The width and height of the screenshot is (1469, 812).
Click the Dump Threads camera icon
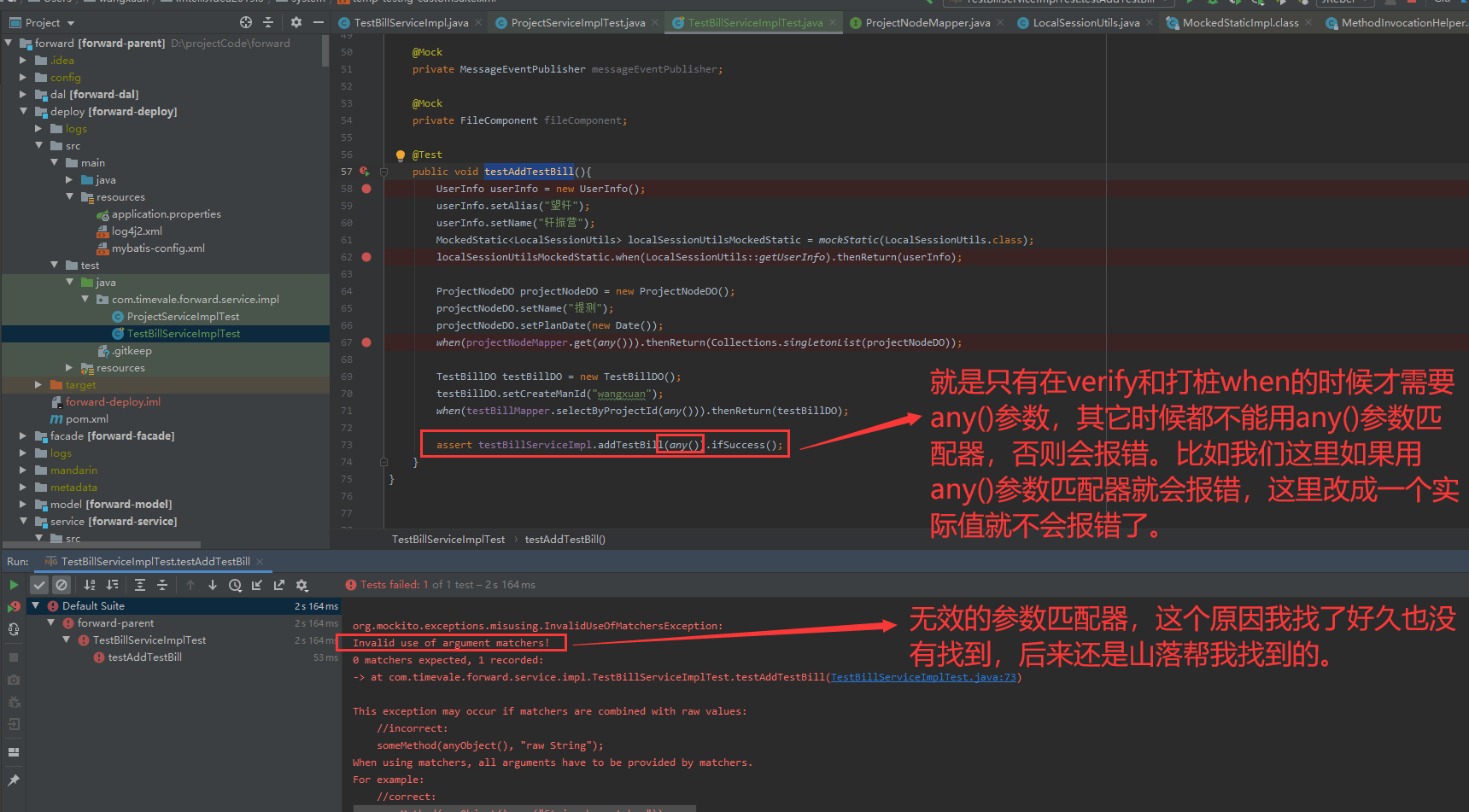coord(14,680)
